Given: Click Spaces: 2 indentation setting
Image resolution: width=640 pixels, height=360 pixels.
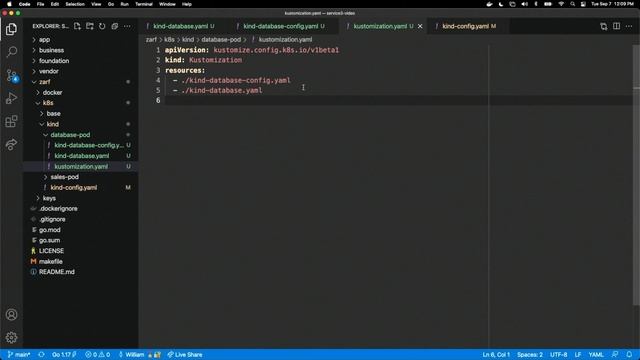Looking at the screenshot, I should 530,355.
